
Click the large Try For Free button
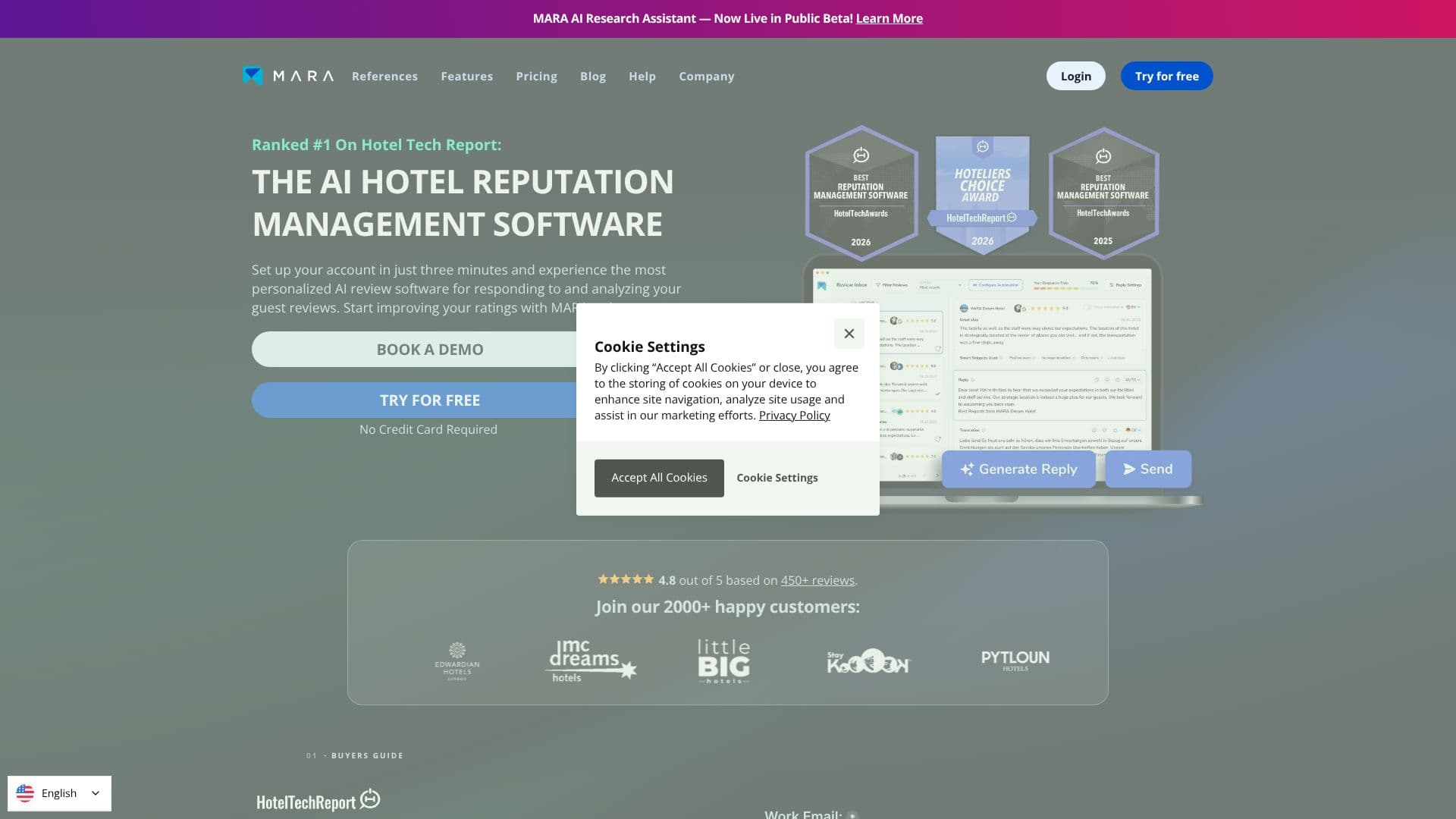(x=429, y=400)
